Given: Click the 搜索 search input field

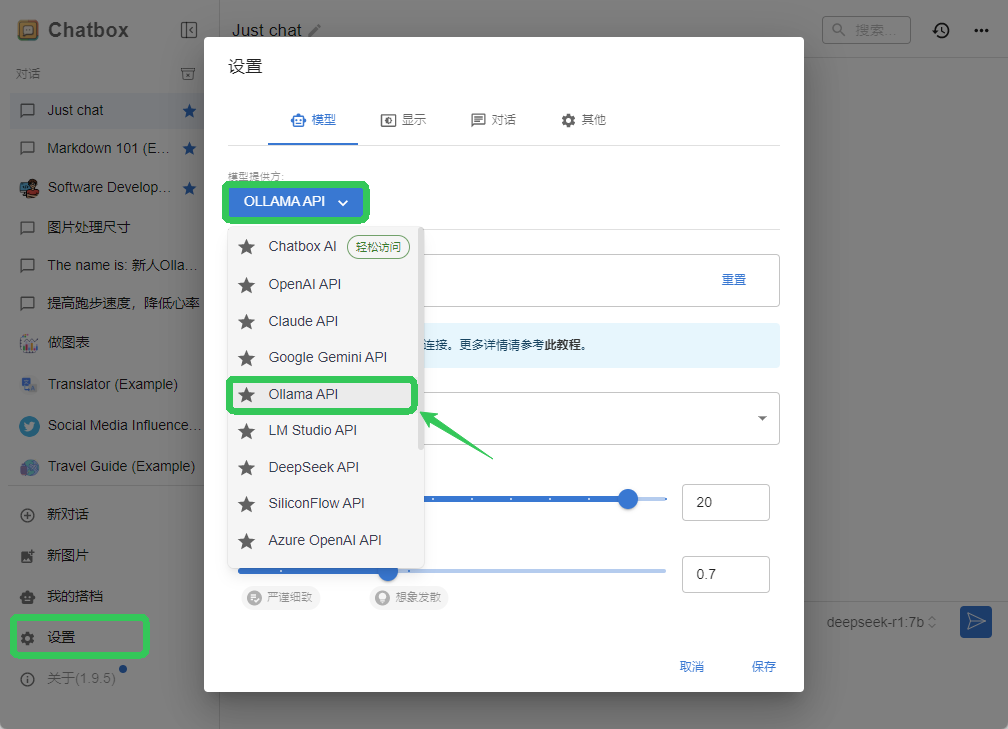Looking at the screenshot, I should [x=867, y=30].
